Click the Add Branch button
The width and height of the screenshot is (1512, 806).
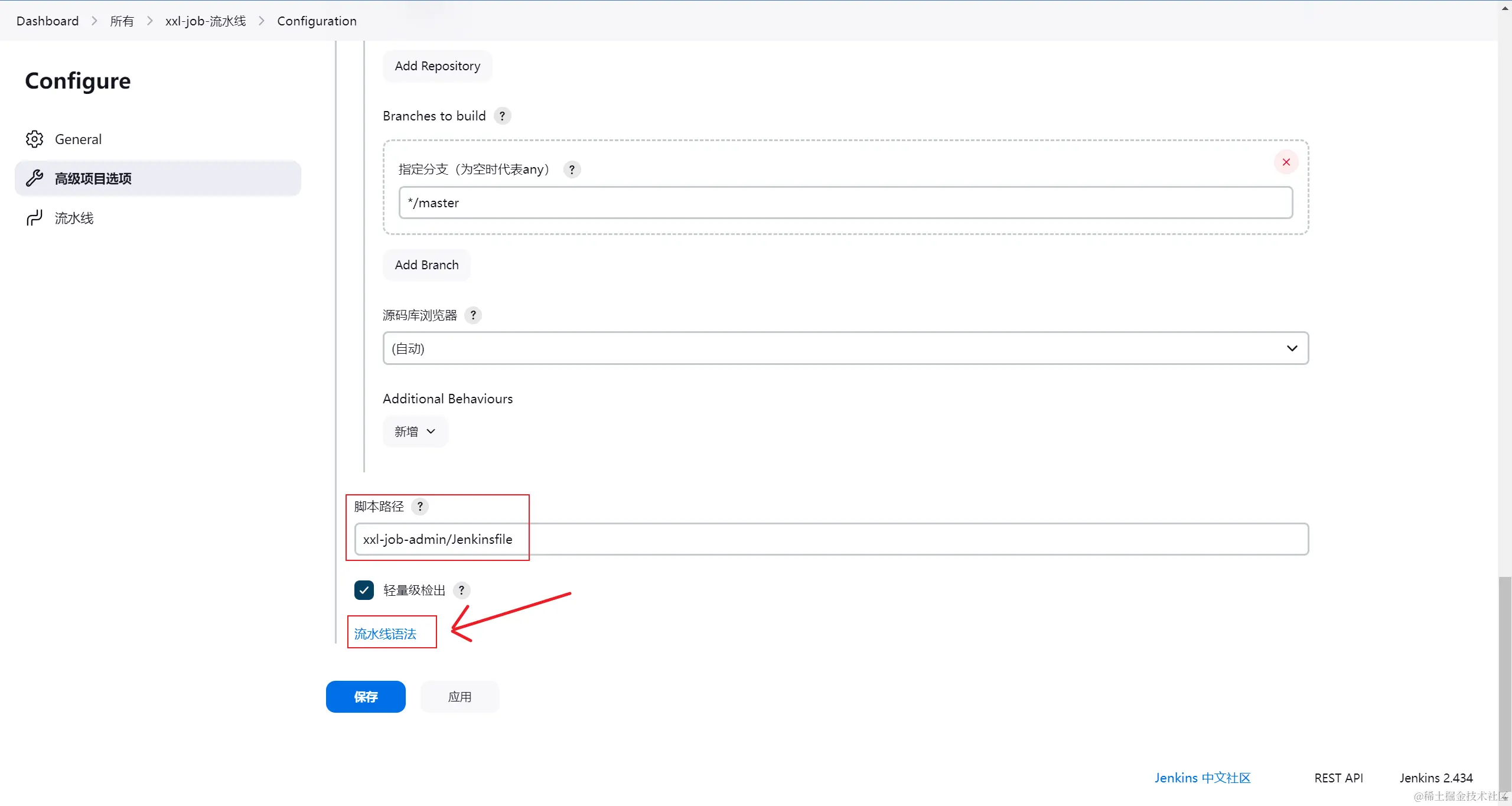point(426,265)
